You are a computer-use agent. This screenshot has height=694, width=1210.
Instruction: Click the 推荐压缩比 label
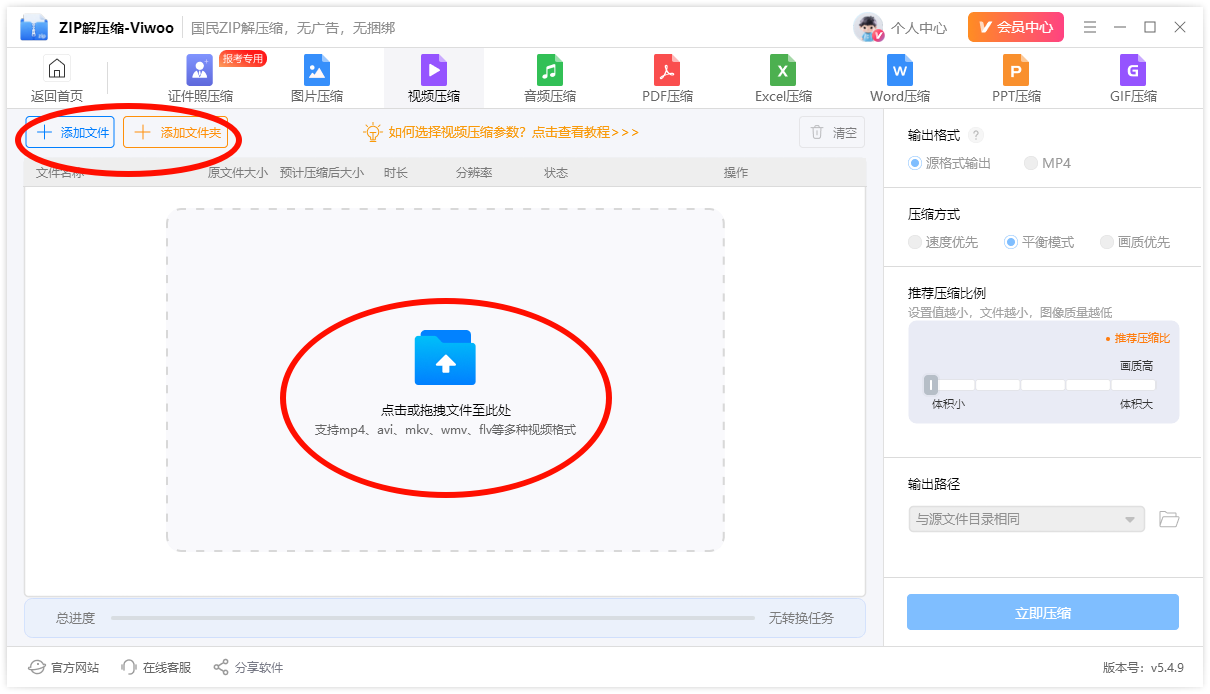coord(1142,338)
